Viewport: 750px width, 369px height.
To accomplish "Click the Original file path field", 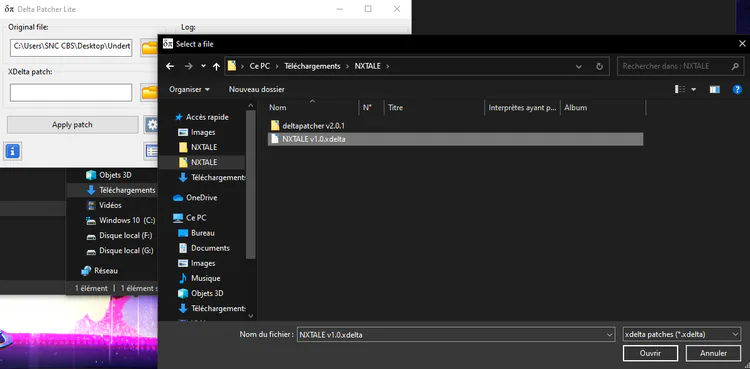I will [x=71, y=48].
